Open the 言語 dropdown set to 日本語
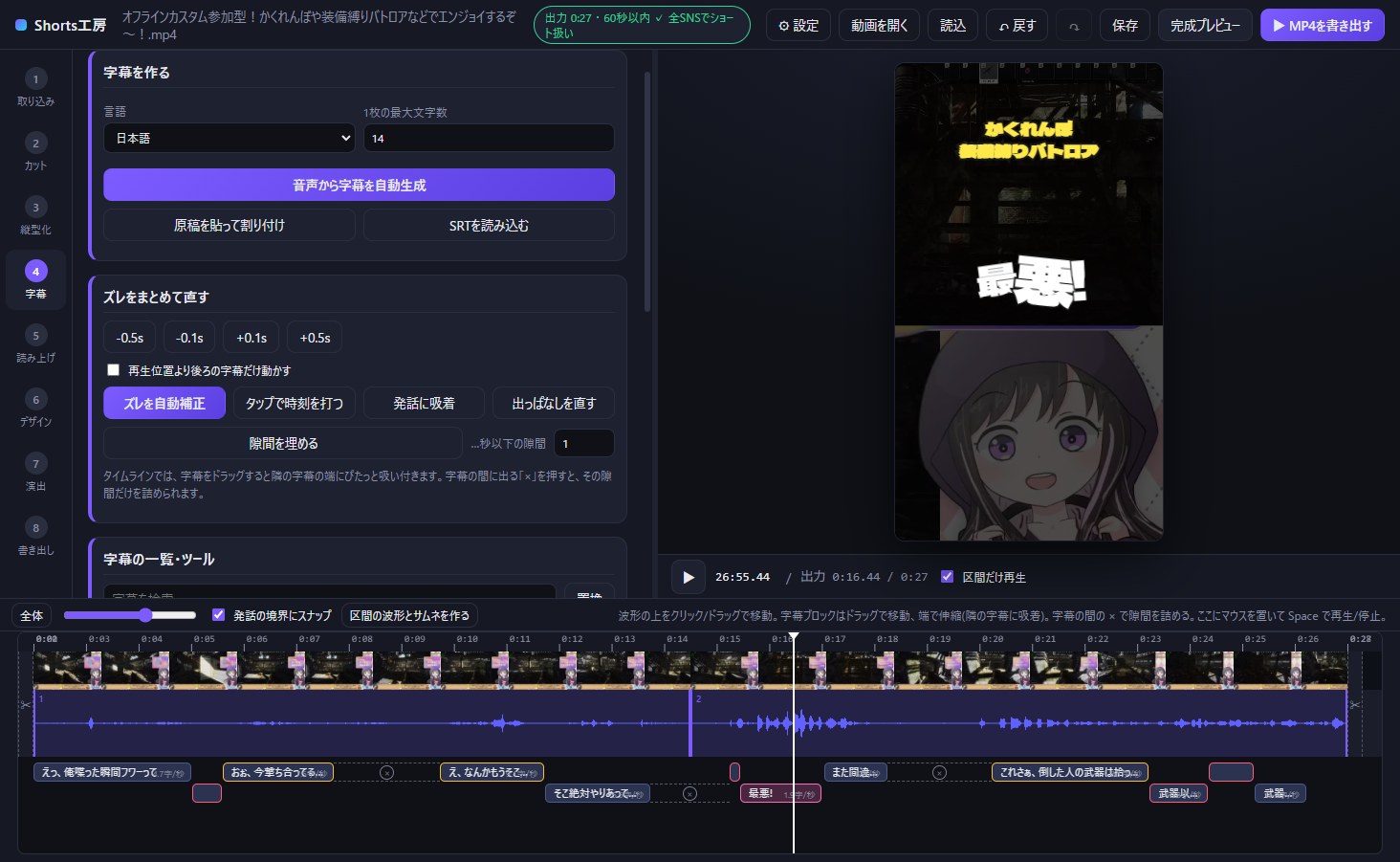Viewport: 1400px width, 862px height. click(x=229, y=138)
